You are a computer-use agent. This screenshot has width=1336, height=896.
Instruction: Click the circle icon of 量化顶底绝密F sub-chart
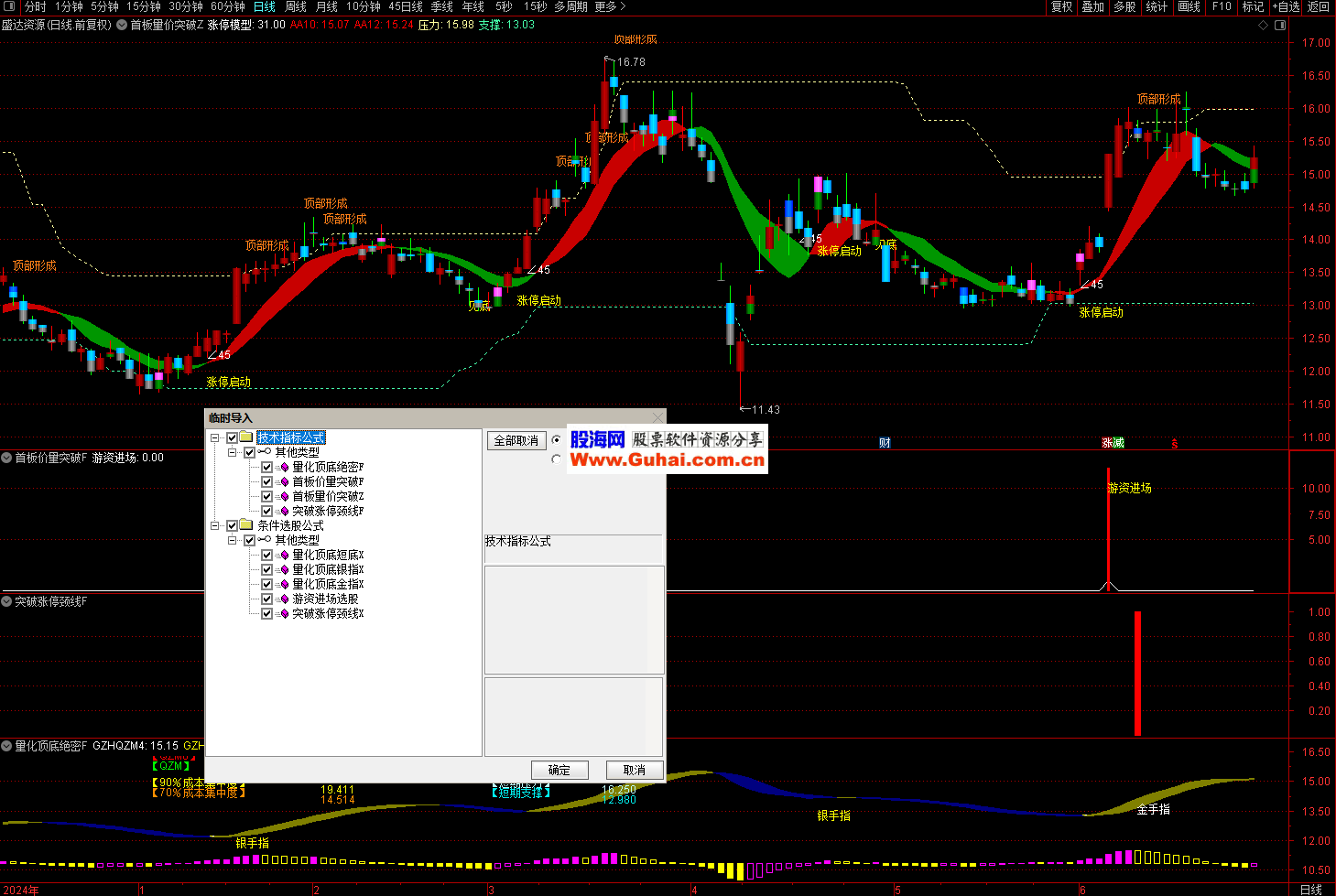[x=6, y=746]
